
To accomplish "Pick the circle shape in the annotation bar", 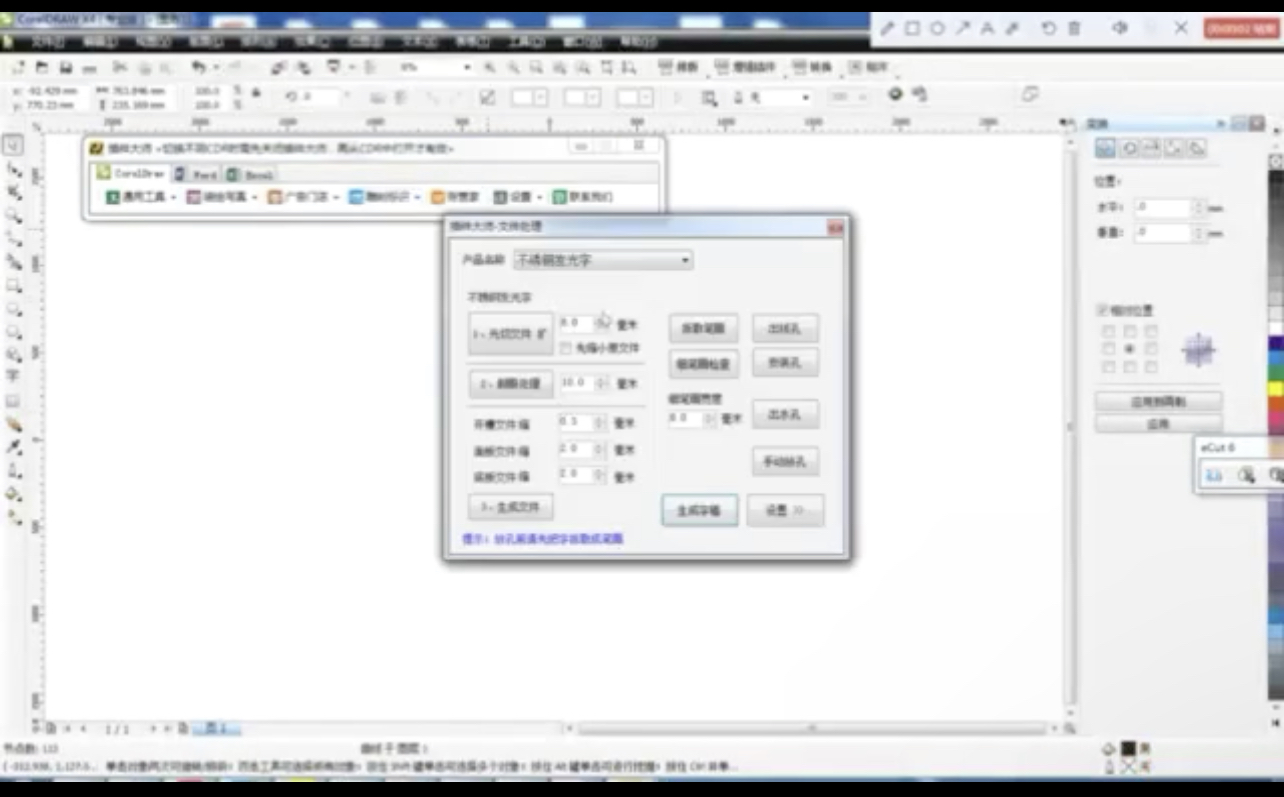I will pos(937,28).
